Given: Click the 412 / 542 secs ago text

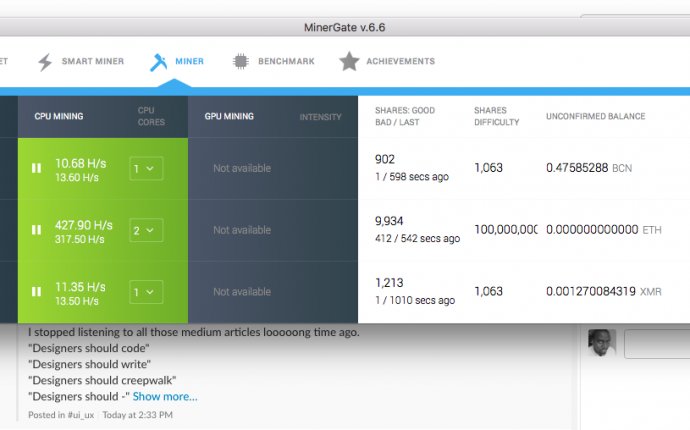Looking at the screenshot, I should coord(418,238).
